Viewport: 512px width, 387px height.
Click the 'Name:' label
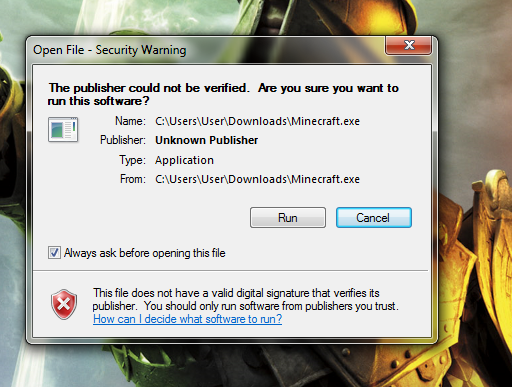point(130,121)
